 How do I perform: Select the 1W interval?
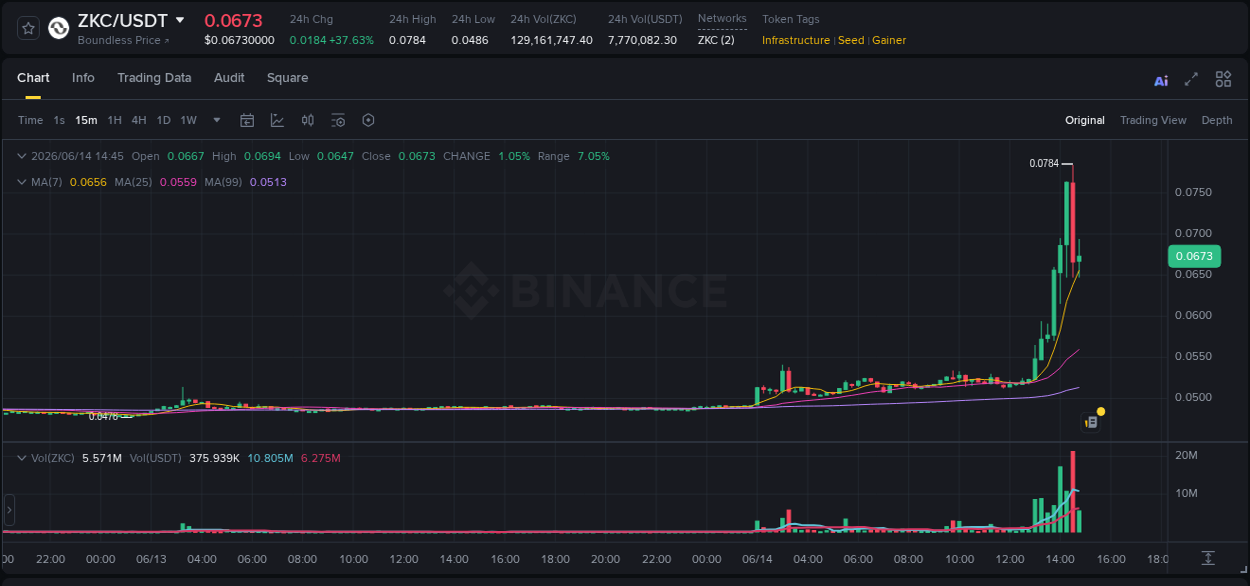click(x=188, y=120)
